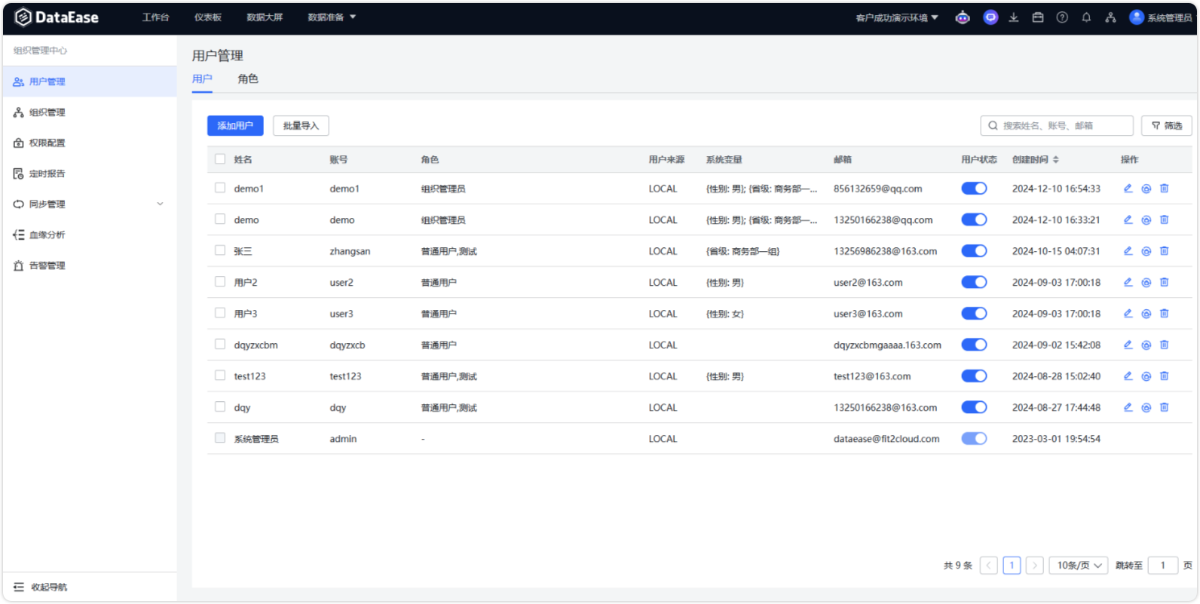The width and height of the screenshot is (1200, 604).
Task: Delete user dqy with trash icon
Action: coord(1164,407)
